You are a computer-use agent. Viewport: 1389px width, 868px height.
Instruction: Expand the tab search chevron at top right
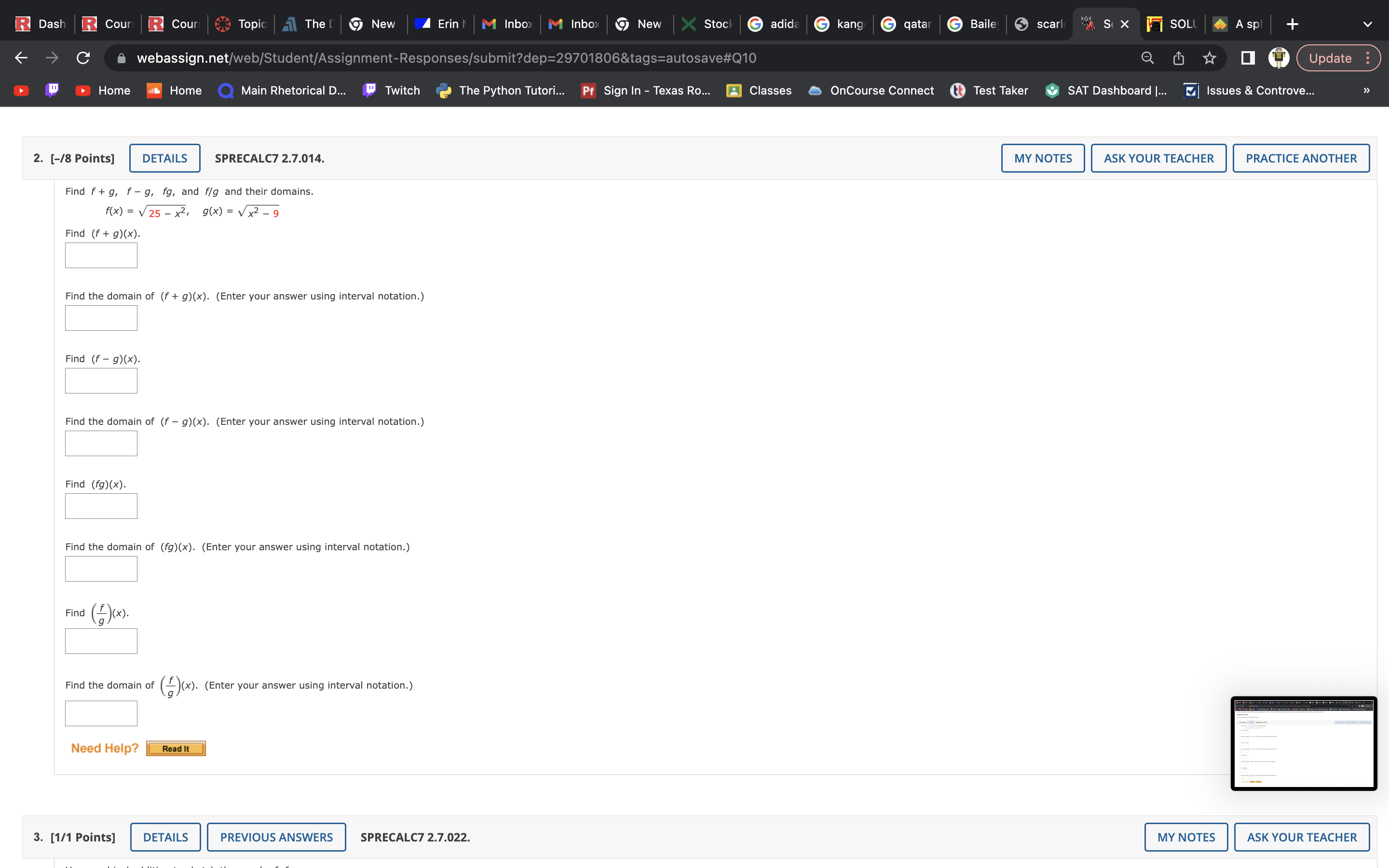(x=1368, y=24)
